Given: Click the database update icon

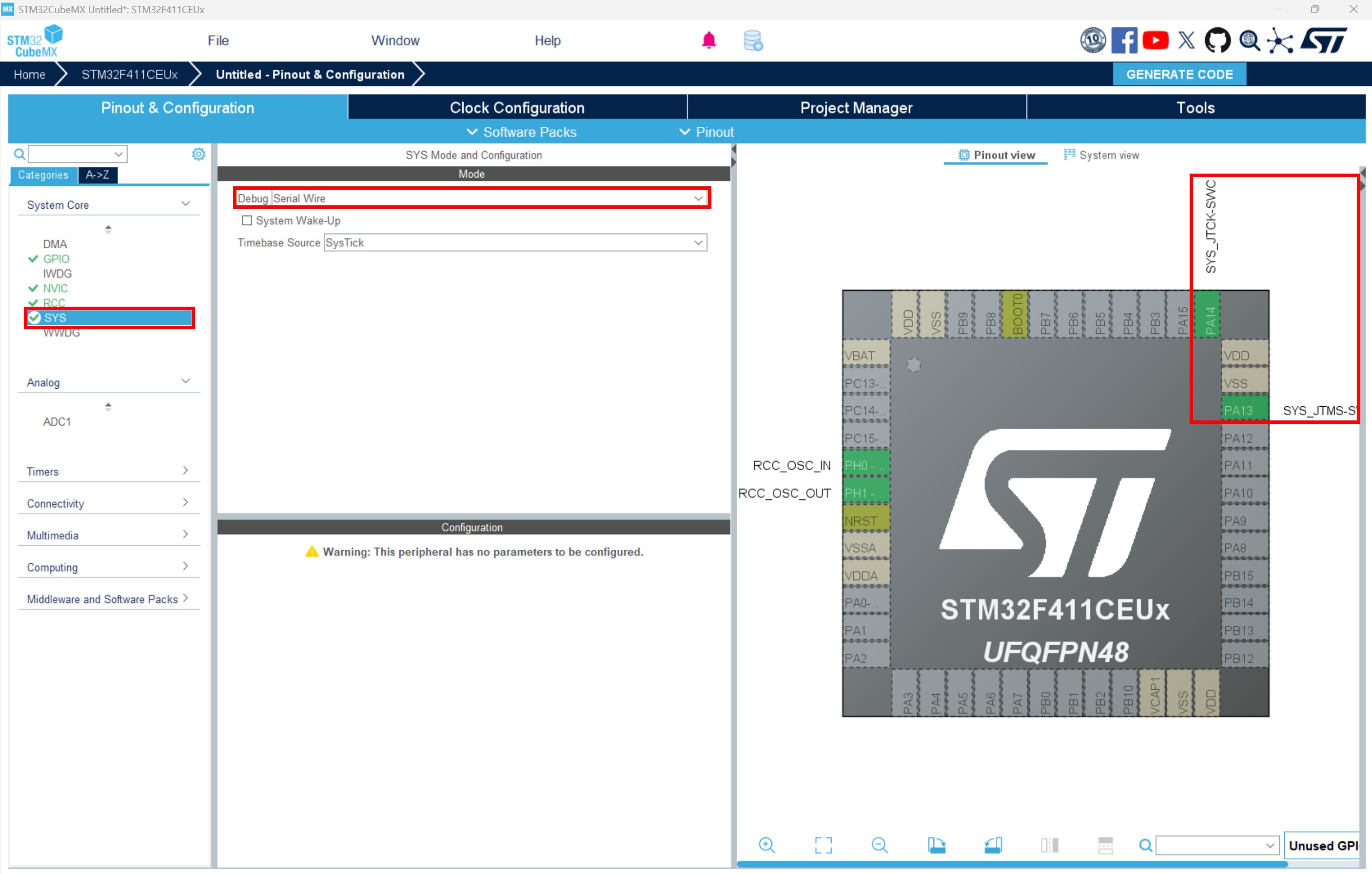Looking at the screenshot, I should pos(753,40).
